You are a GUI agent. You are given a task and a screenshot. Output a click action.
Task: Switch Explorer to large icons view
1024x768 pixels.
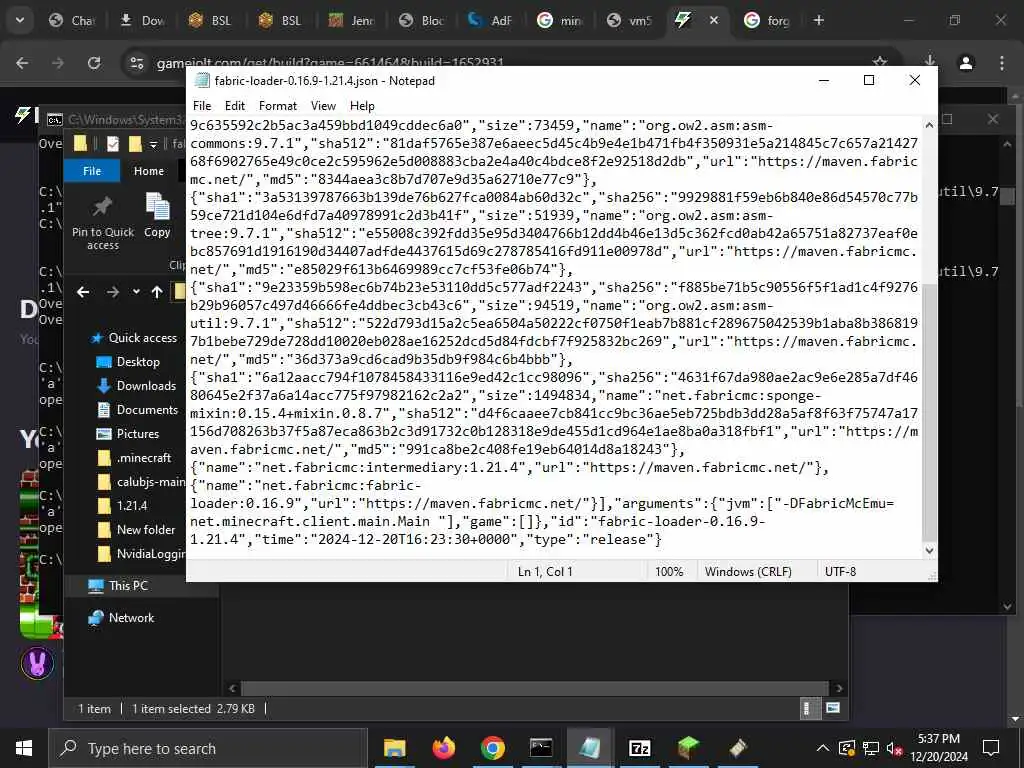click(x=833, y=708)
